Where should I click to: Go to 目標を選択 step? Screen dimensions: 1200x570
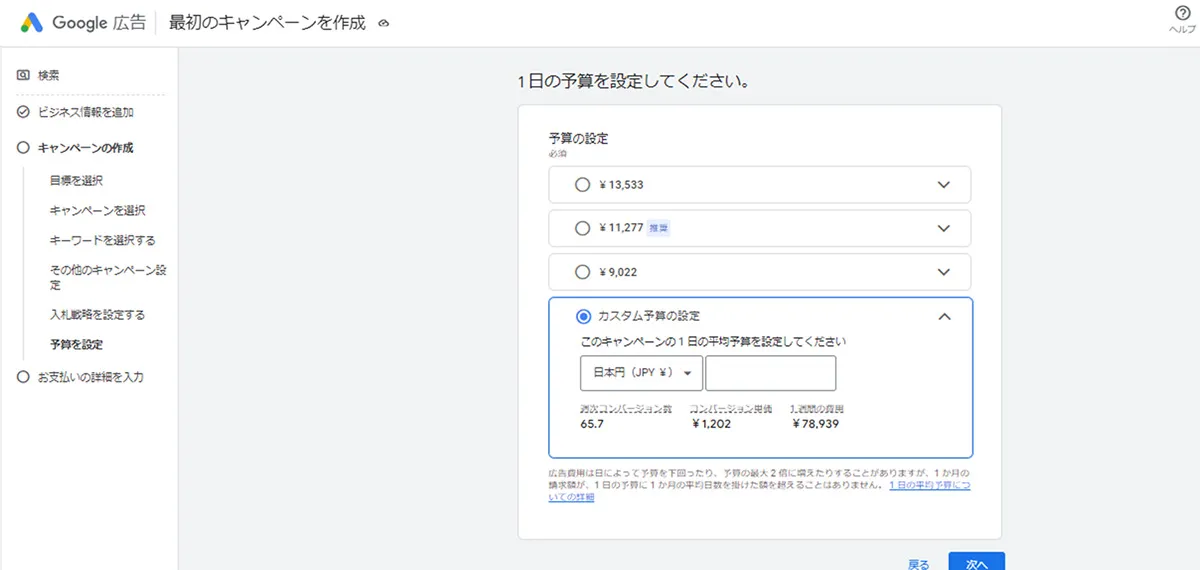click(76, 181)
